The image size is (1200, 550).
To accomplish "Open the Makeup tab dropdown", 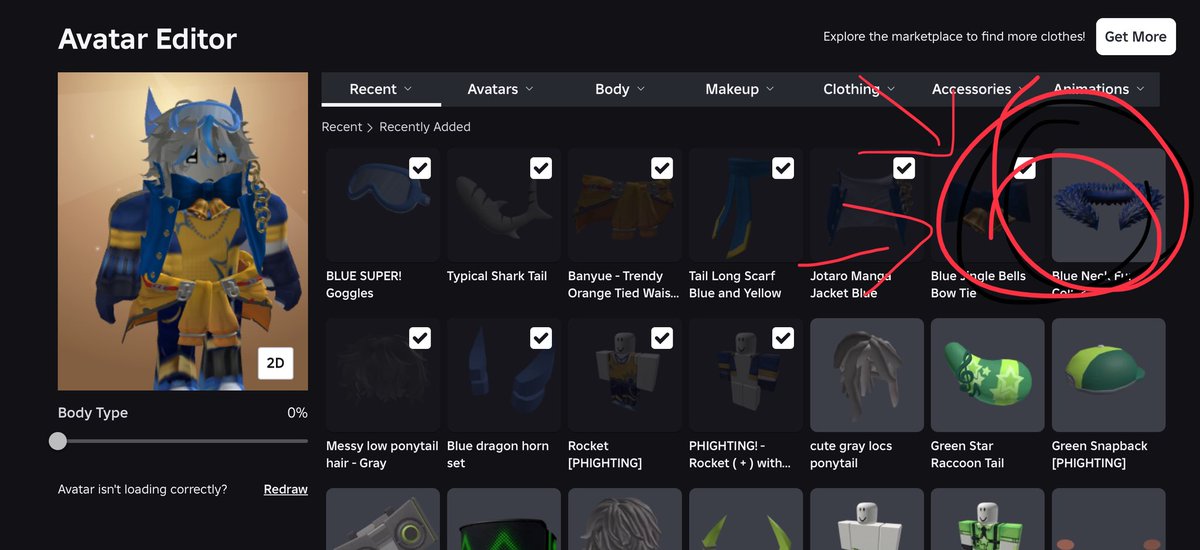I will pyautogui.click(x=740, y=89).
